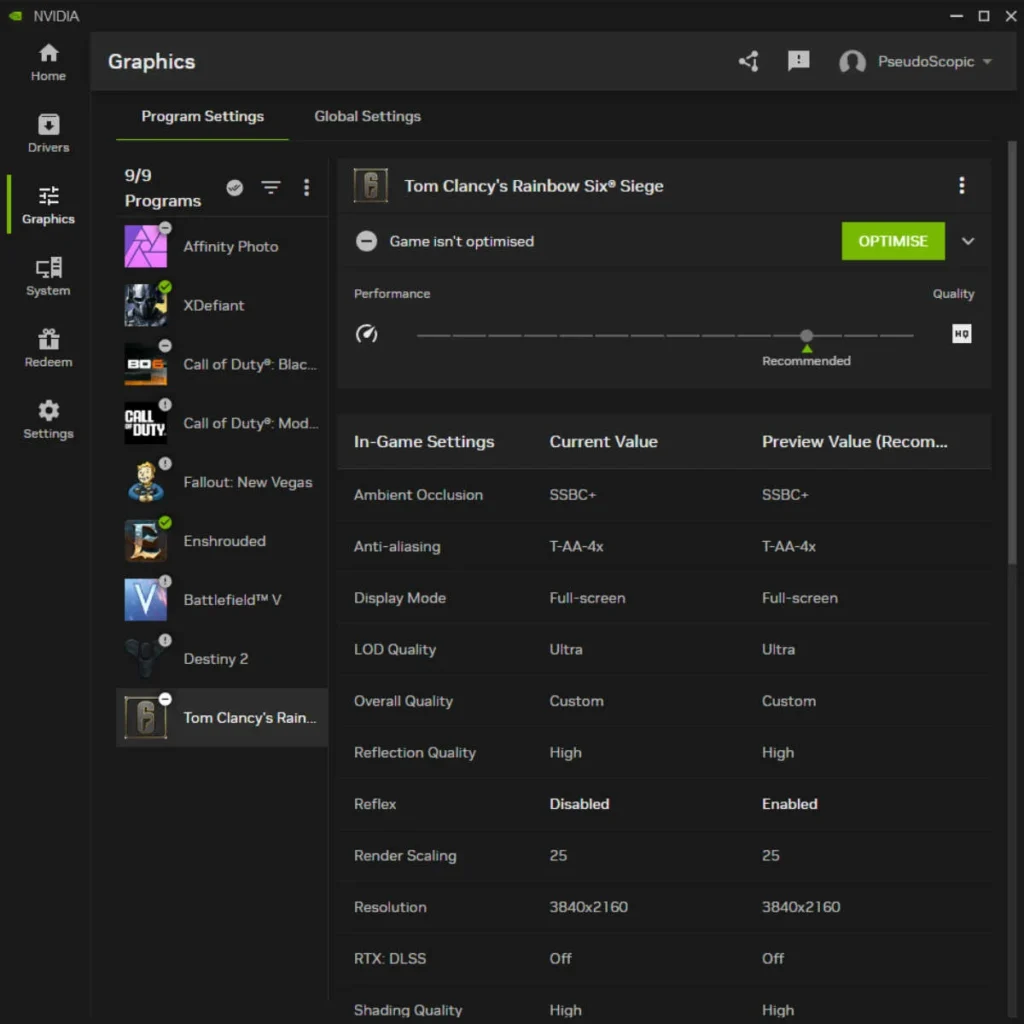Click the green OPTIMISE button
The image size is (1024, 1024).
click(893, 241)
